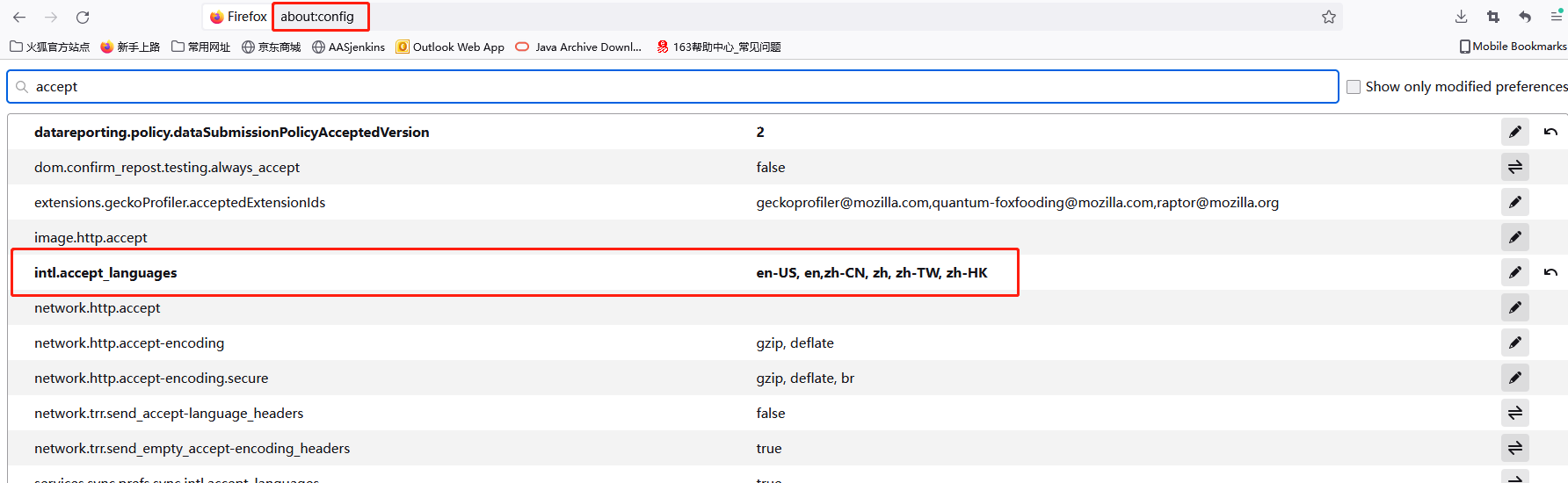
Task: Edit the intl.accept_languages preference
Action: [x=1514, y=272]
